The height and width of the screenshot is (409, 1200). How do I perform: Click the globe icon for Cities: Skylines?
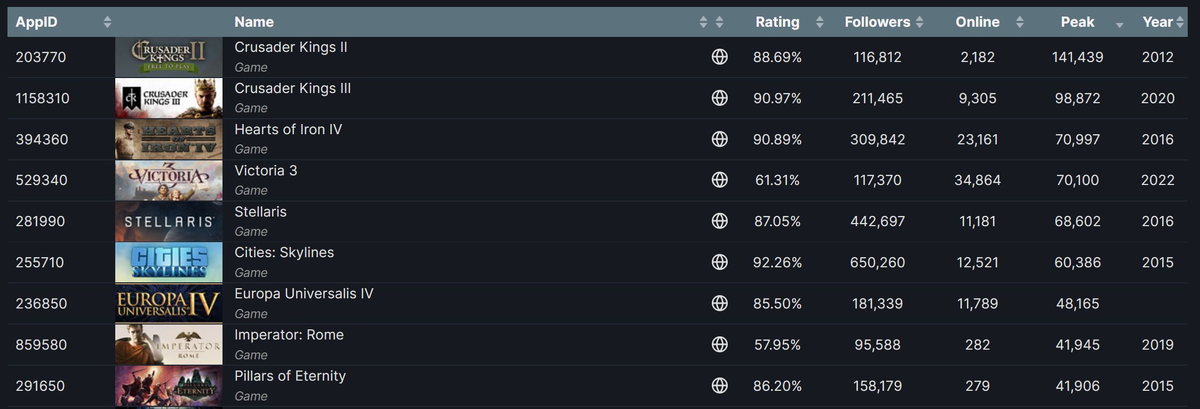point(718,263)
